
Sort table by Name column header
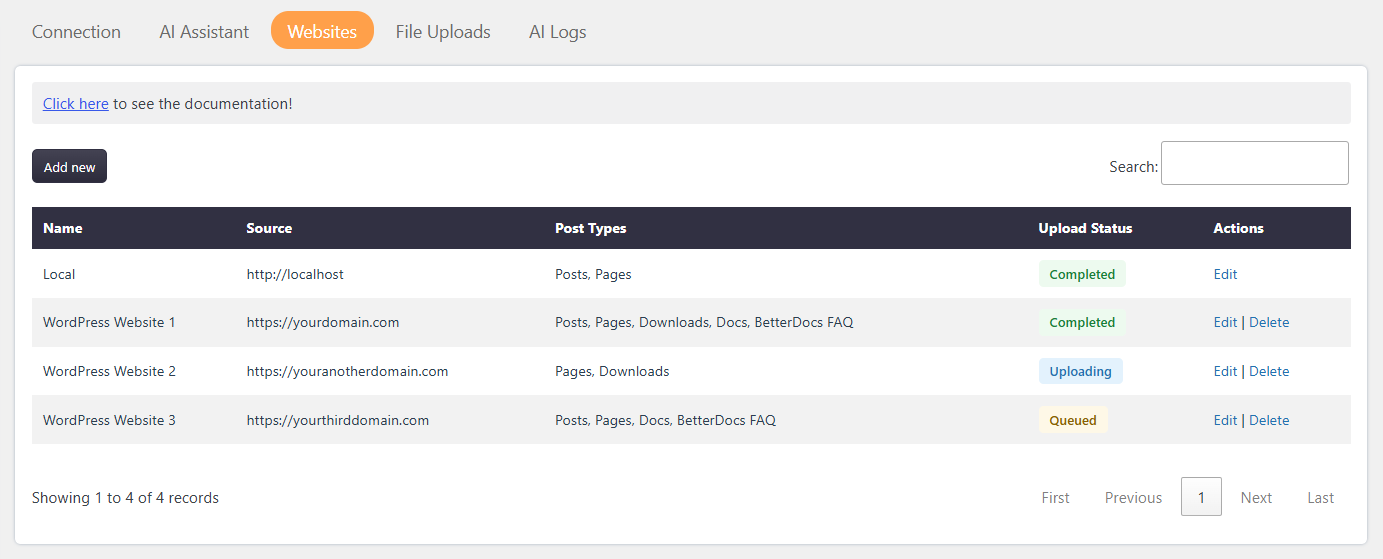coord(63,228)
